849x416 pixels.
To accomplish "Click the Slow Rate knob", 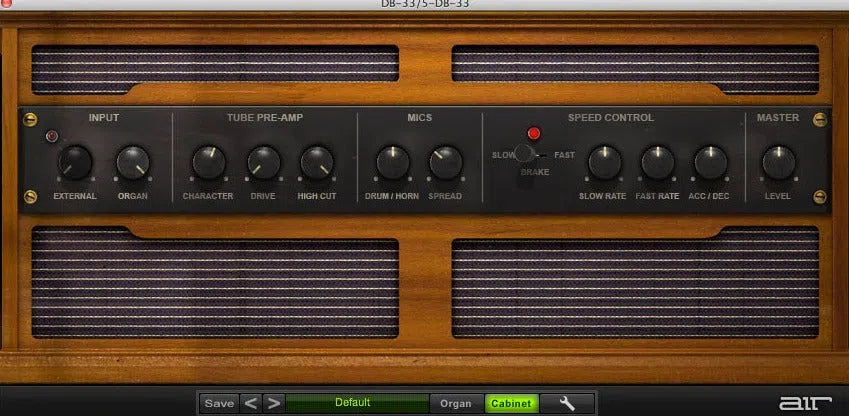I will (x=603, y=162).
